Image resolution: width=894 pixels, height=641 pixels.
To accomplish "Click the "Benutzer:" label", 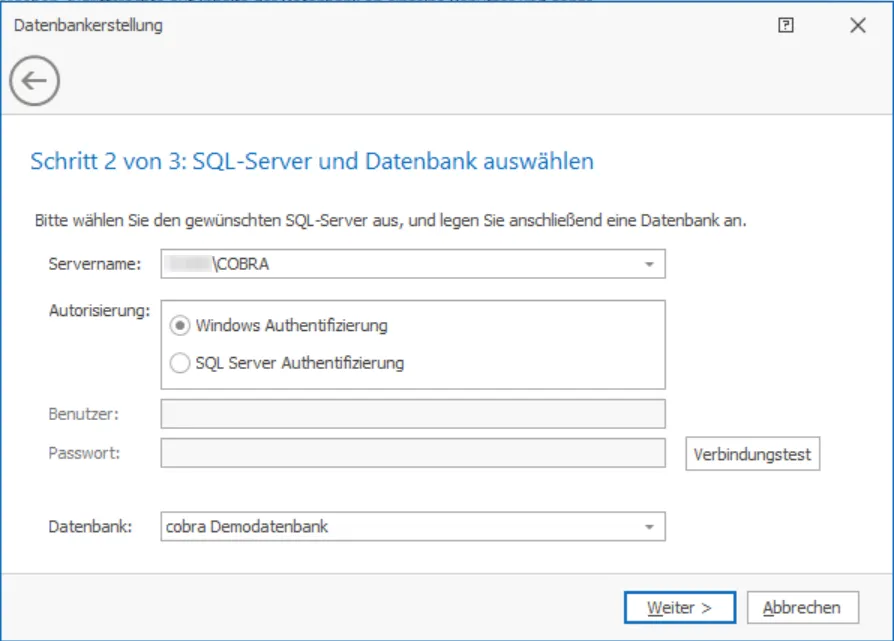I will (84, 414).
